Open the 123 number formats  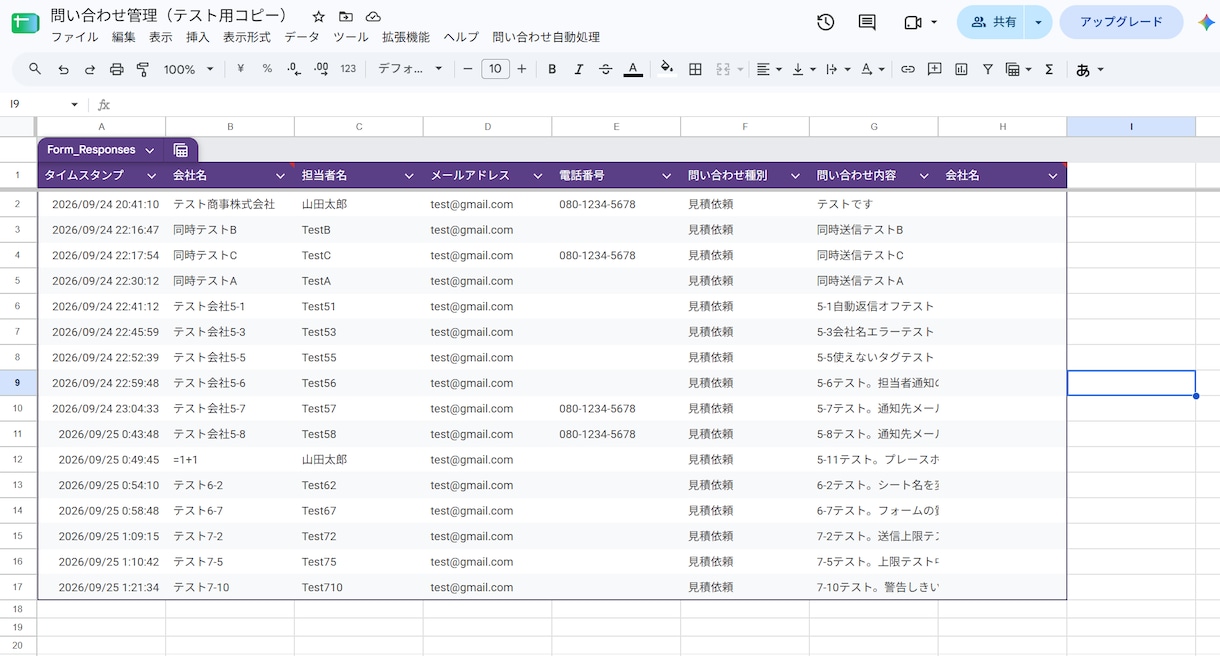pos(348,69)
